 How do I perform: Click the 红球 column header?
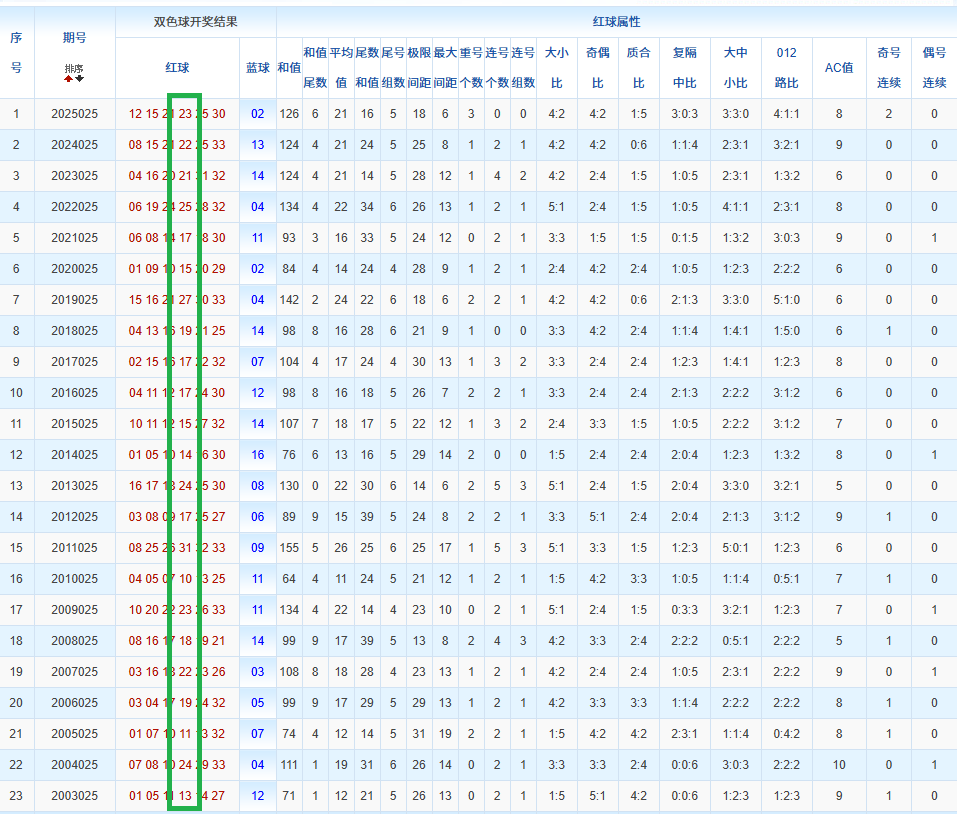point(177,68)
